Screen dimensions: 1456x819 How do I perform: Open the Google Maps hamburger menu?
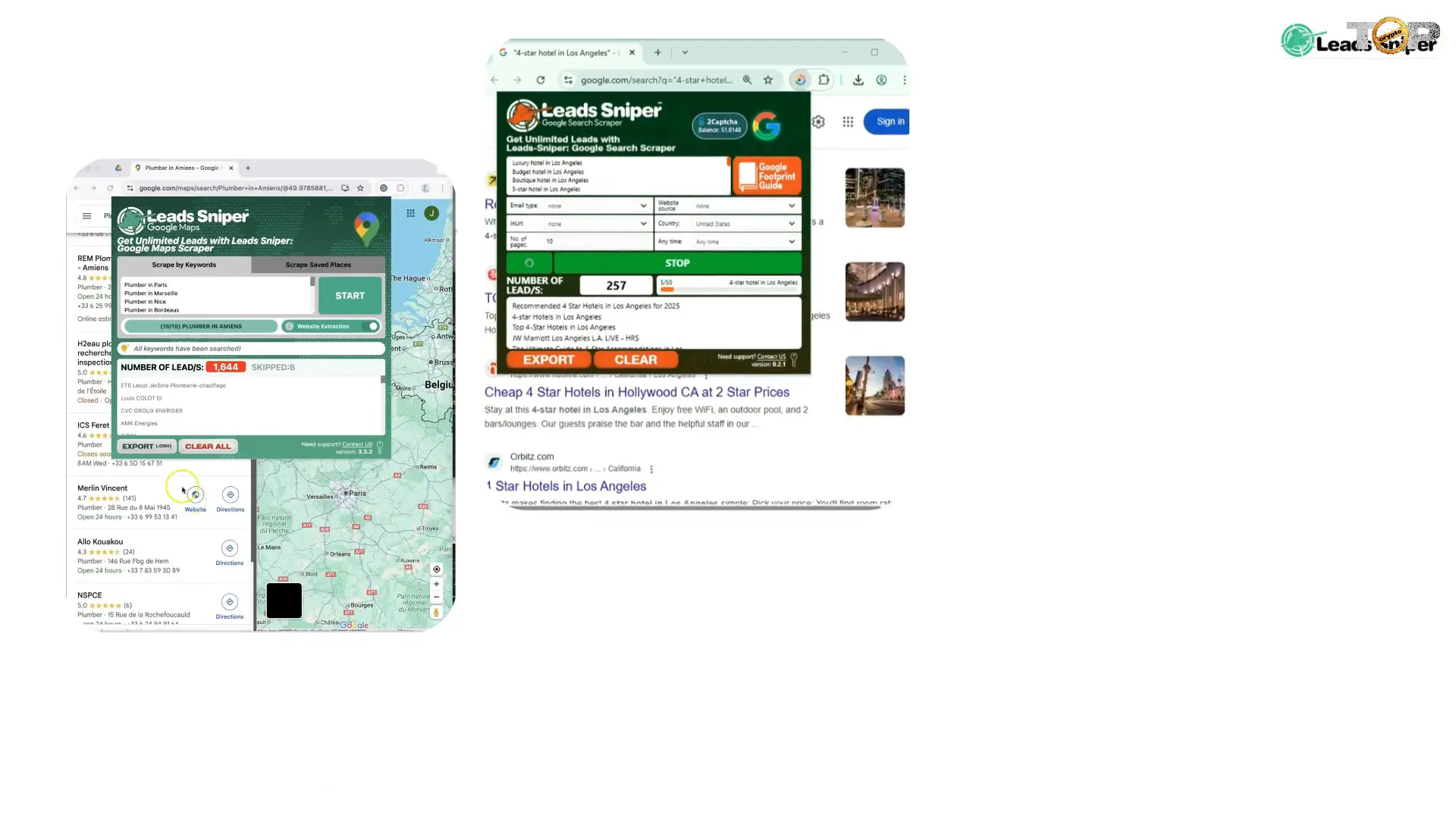click(x=86, y=216)
